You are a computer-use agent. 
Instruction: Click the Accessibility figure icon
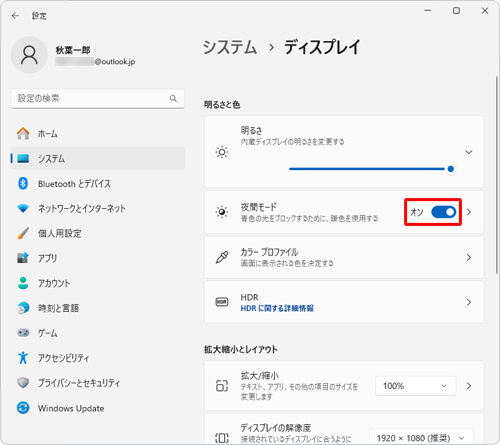pos(23,358)
